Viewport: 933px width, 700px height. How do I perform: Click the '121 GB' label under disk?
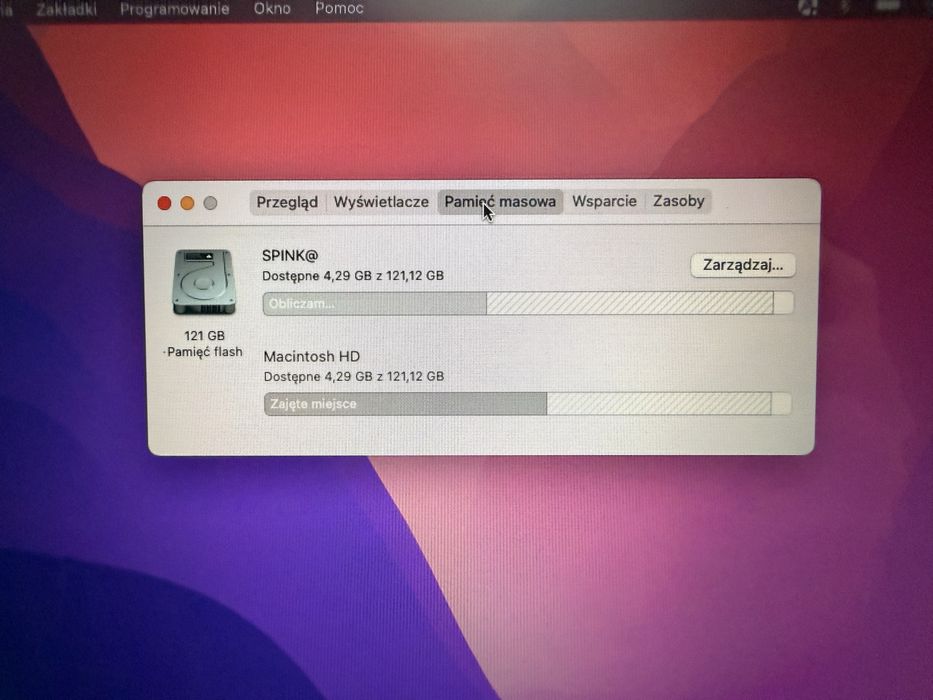pos(204,336)
